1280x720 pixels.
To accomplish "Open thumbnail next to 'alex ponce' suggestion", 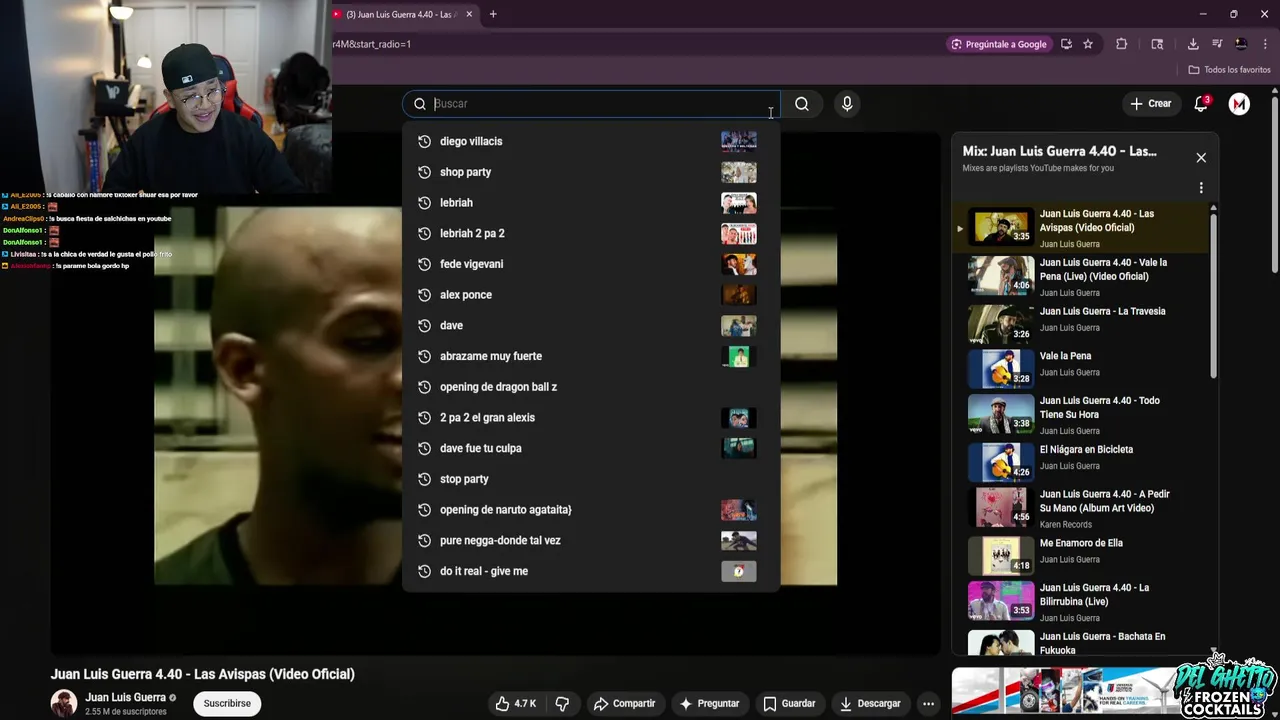I will [739, 295].
